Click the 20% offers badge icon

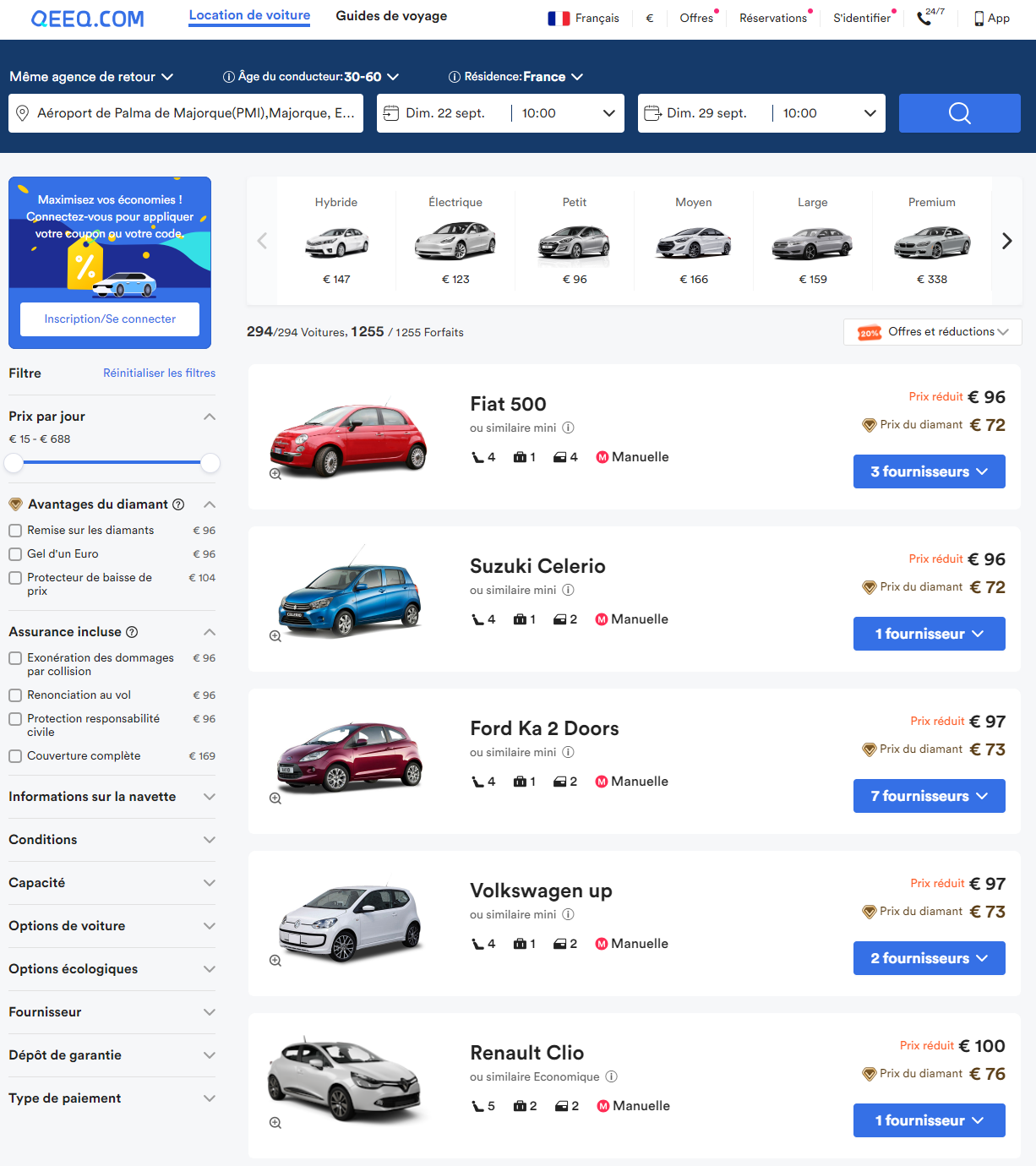(x=870, y=332)
